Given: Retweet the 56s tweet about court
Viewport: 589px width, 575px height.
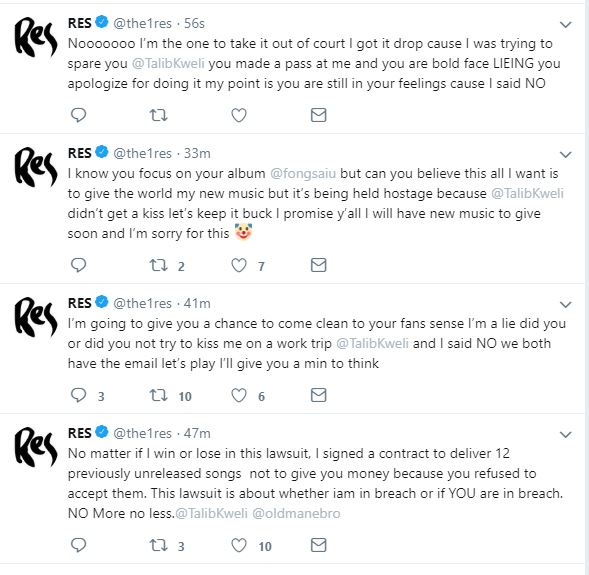Looking at the screenshot, I should pos(159,115).
